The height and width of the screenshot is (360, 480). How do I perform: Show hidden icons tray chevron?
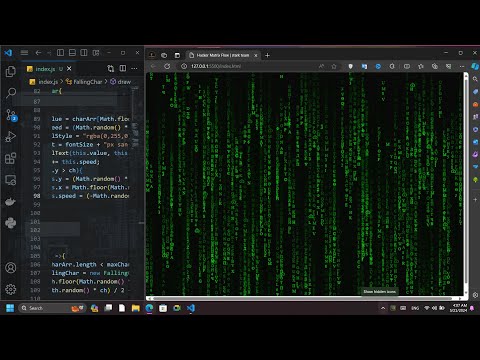[x=383, y=308]
